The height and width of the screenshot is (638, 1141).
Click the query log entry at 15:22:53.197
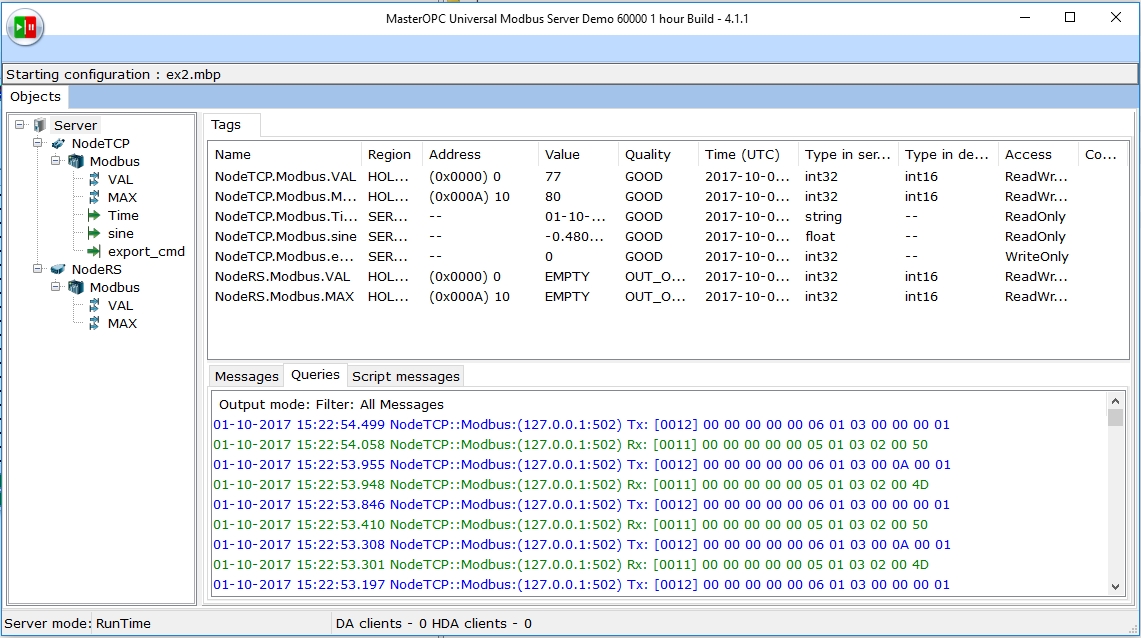581,584
